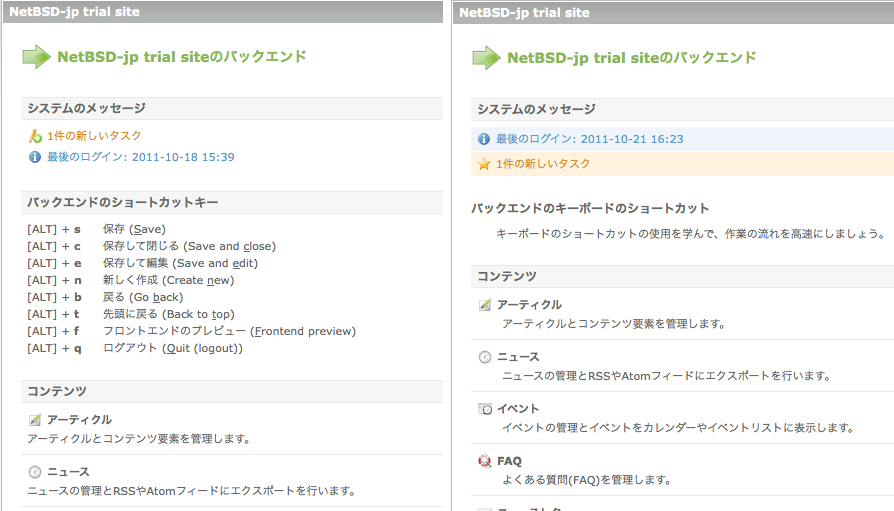894x511 pixels.
Task: Click the right システムのメッセージ section header
Action: [682, 110]
